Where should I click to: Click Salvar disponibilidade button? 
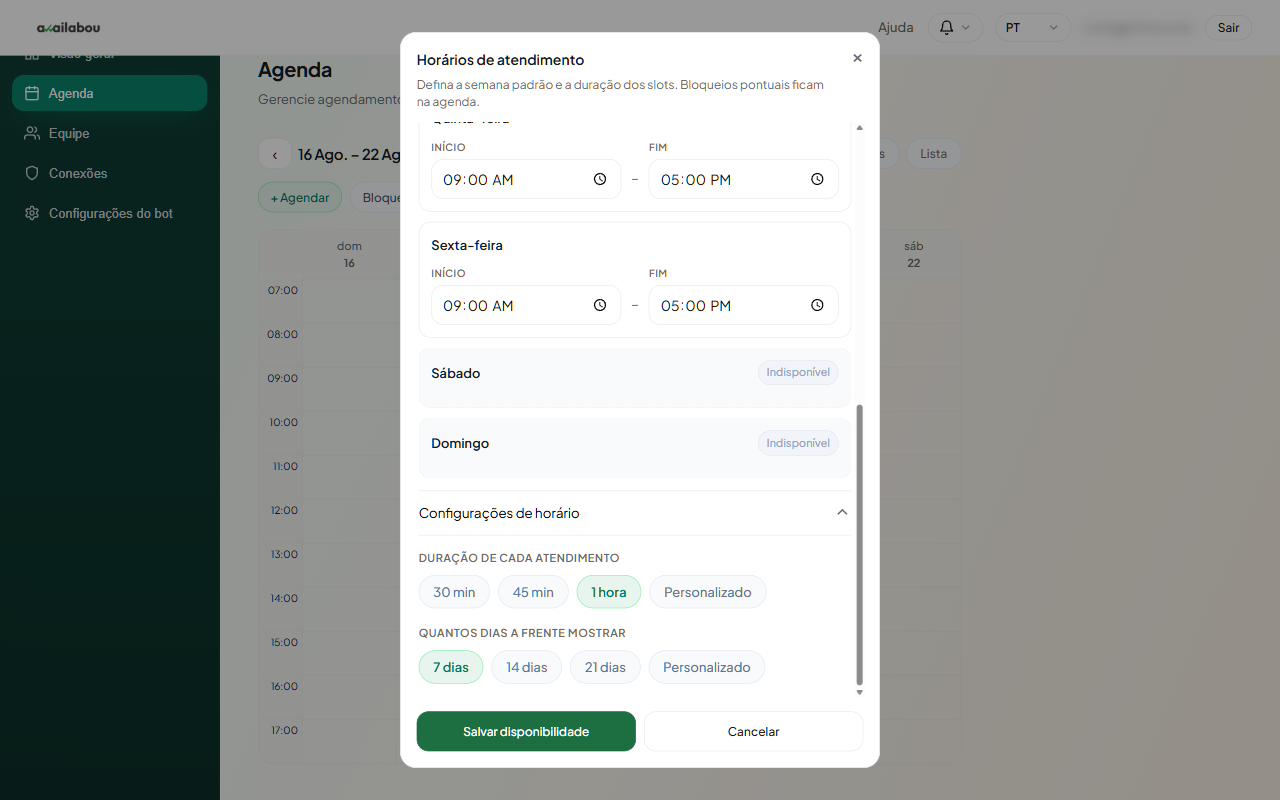tap(526, 731)
